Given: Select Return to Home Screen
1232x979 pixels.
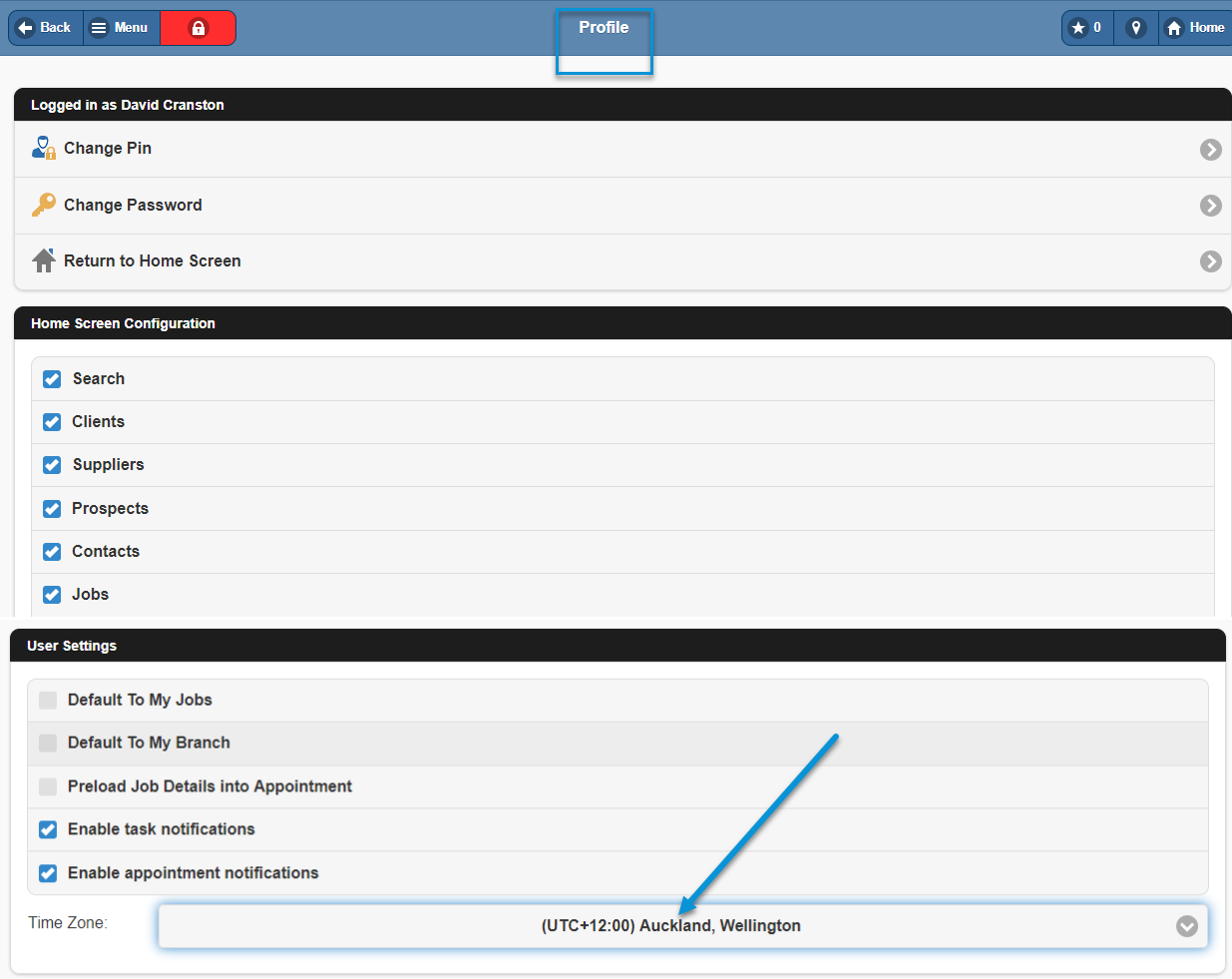Looking at the screenshot, I should pos(622,261).
